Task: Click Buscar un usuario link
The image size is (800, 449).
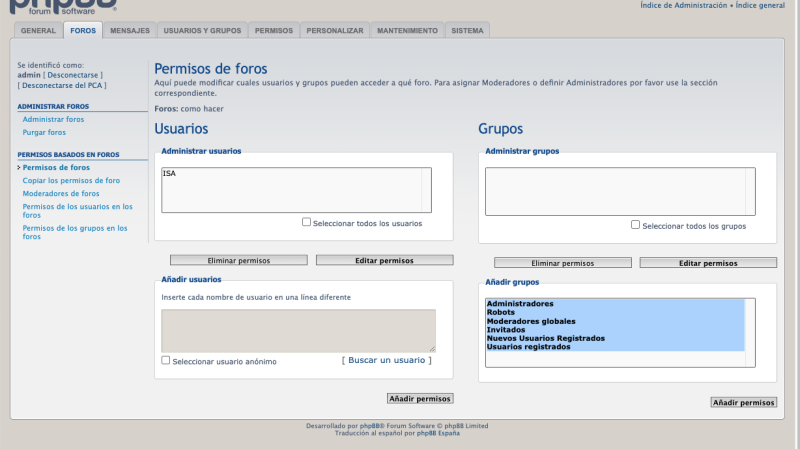Action: tap(386, 360)
